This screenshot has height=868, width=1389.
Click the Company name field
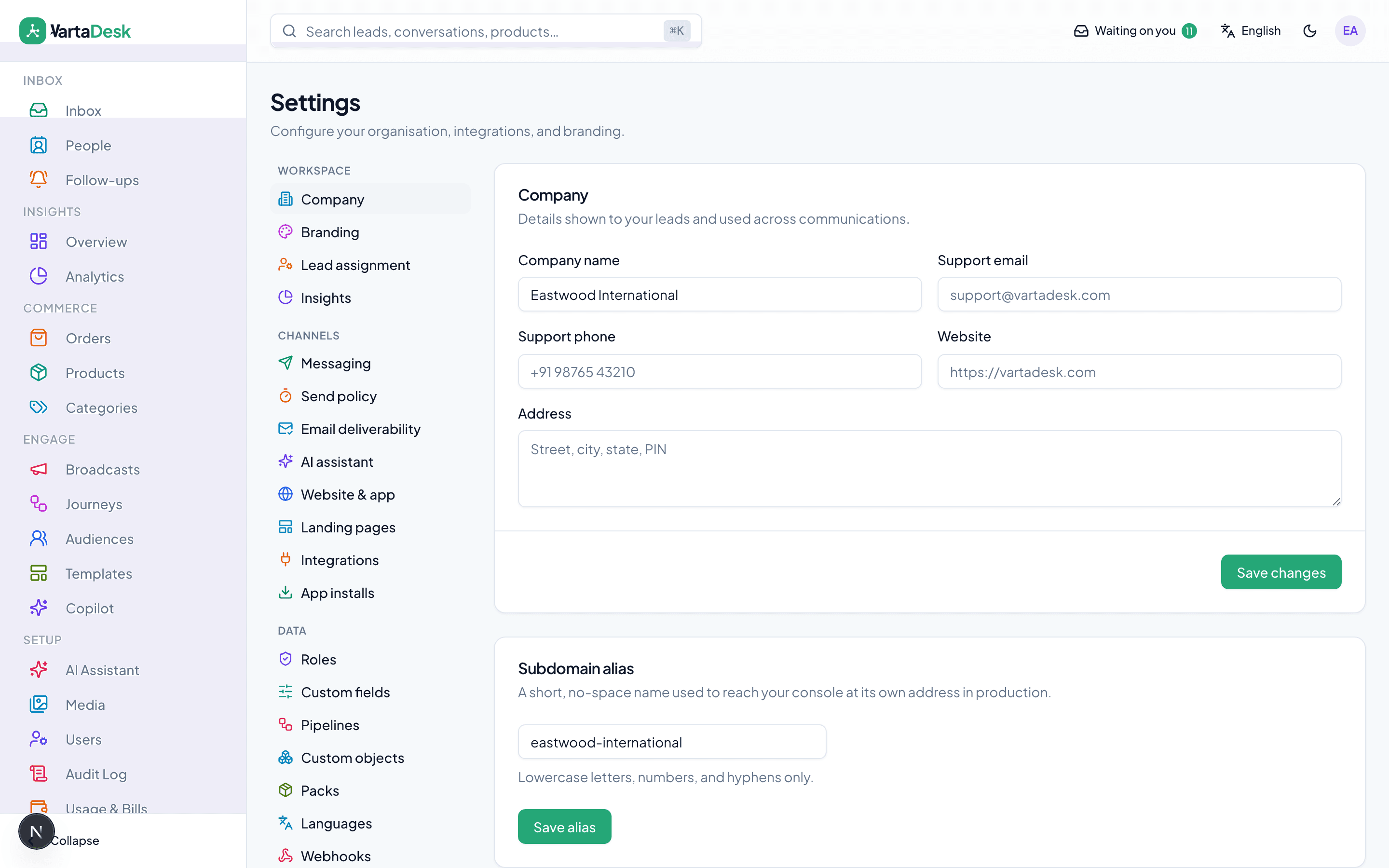pos(719,295)
